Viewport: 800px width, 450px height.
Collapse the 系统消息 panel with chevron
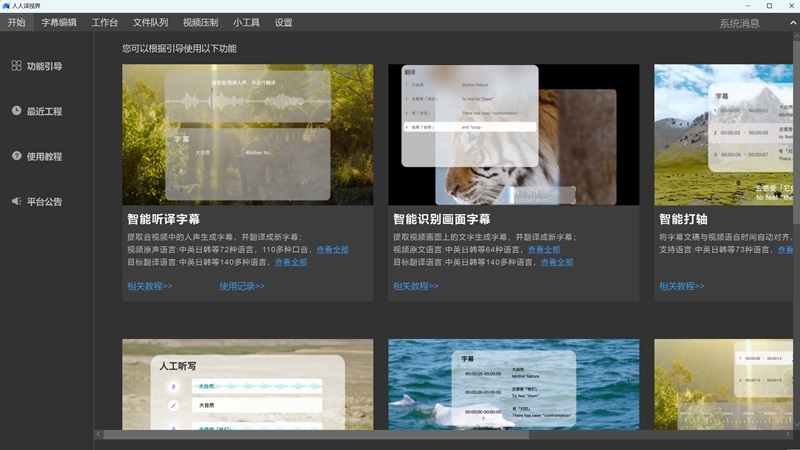click(x=793, y=23)
